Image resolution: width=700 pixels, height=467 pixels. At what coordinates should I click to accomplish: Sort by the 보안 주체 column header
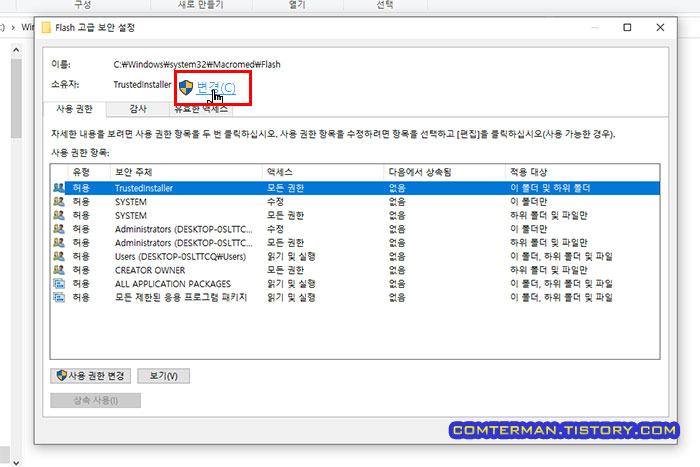point(186,172)
